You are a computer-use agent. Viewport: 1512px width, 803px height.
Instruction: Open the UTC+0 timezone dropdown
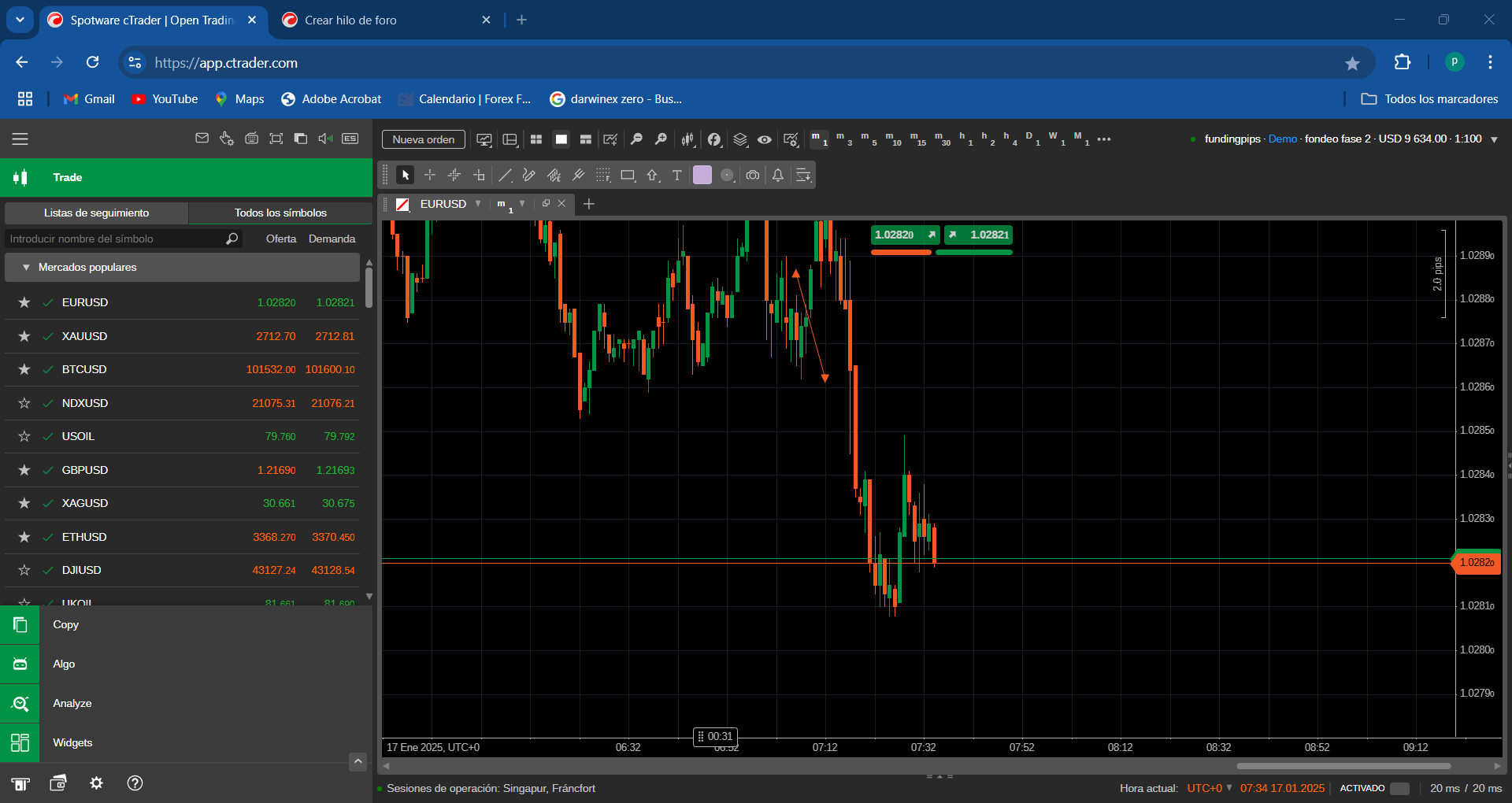[1210, 788]
